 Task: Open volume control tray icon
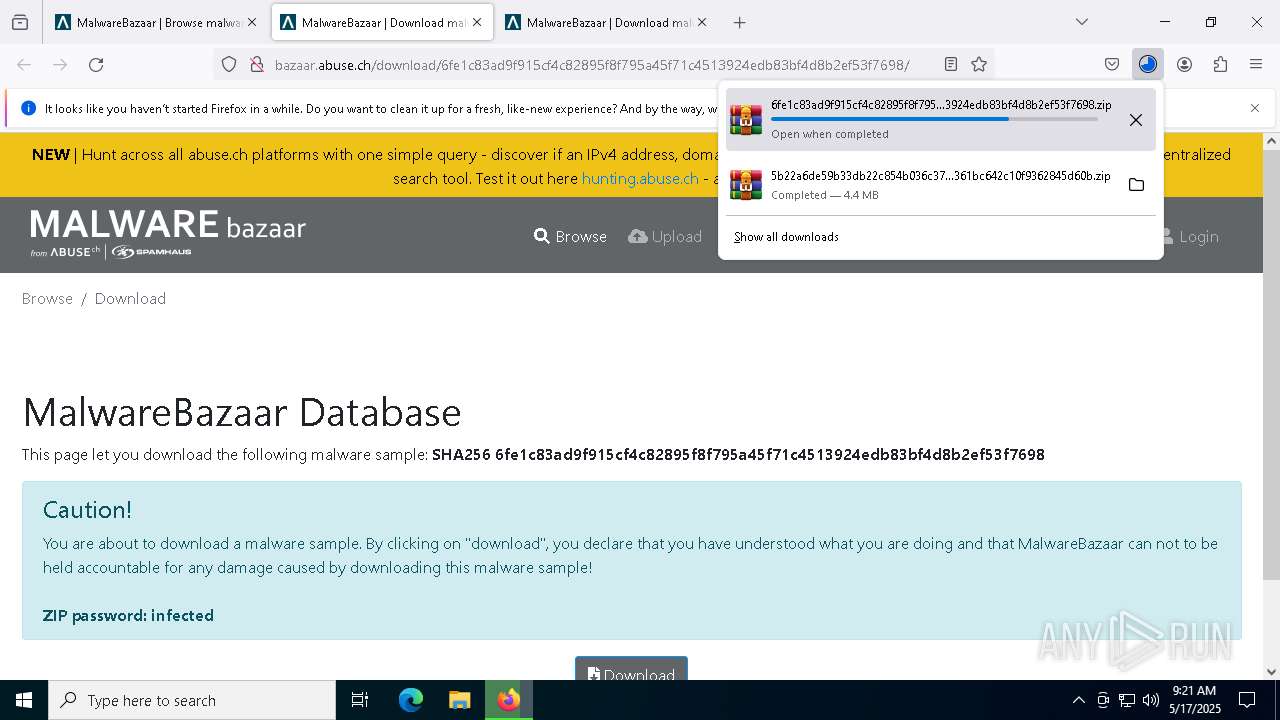(1151, 700)
